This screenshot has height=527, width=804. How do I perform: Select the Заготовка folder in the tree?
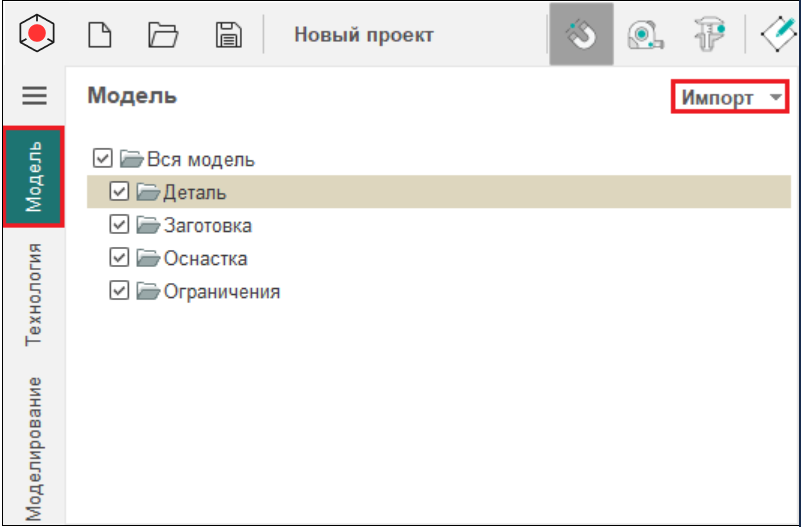click(207, 225)
